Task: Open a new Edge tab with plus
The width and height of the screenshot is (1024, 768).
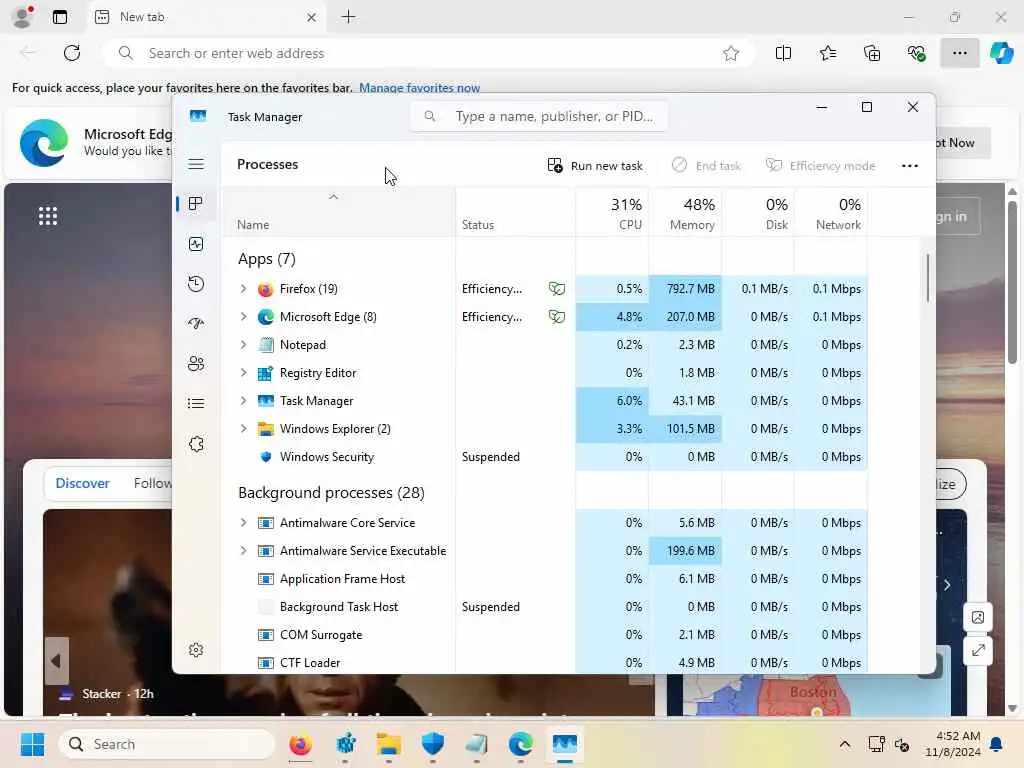Action: click(349, 17)
